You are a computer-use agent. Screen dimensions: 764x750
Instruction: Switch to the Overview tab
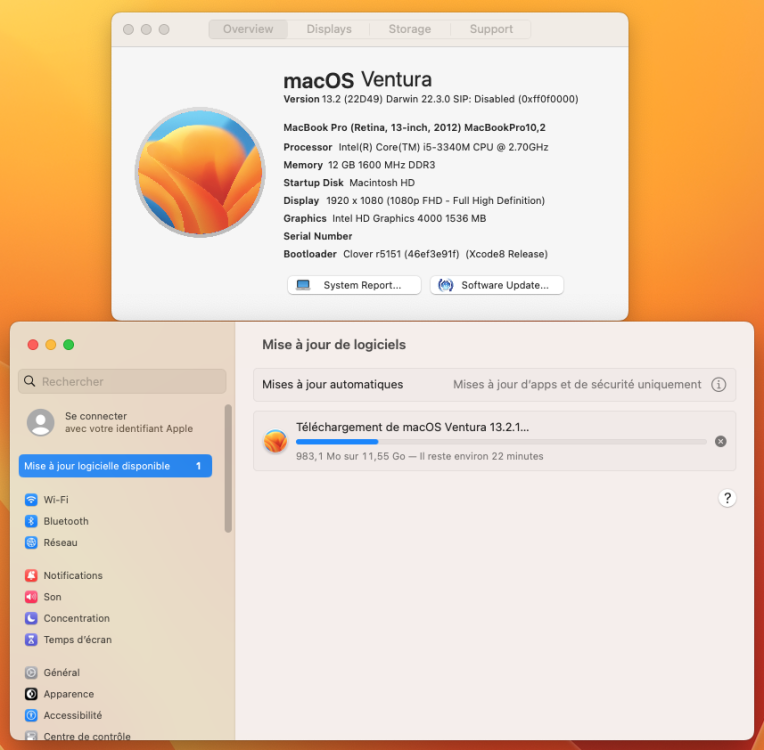(x=248, y=29)
